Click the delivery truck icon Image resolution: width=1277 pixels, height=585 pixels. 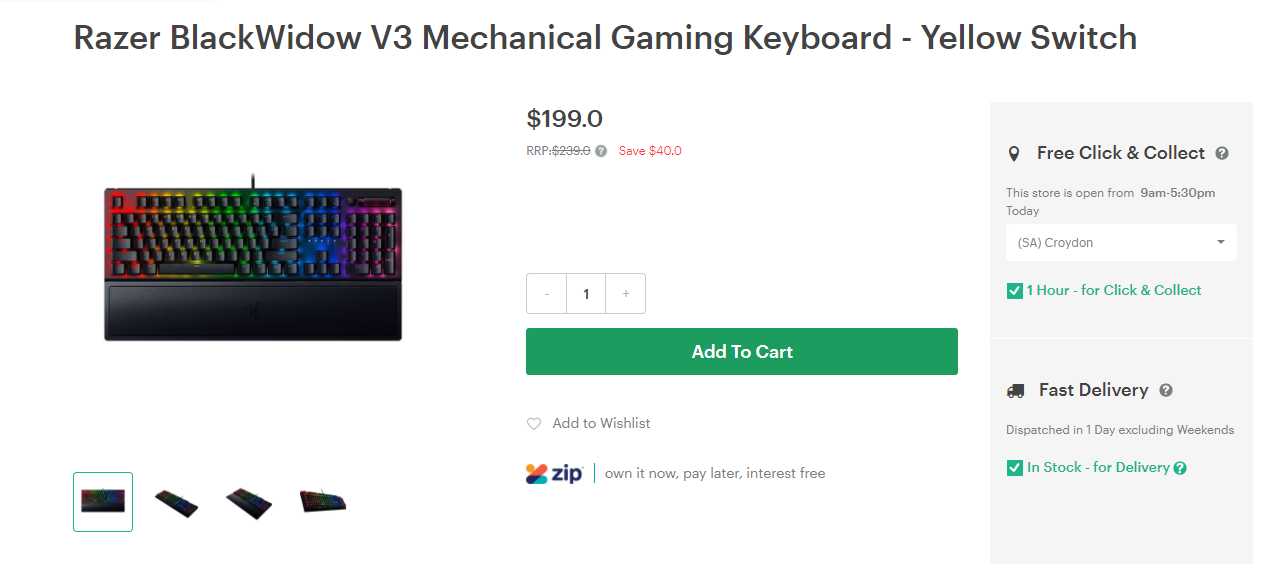coord(1015,391)
